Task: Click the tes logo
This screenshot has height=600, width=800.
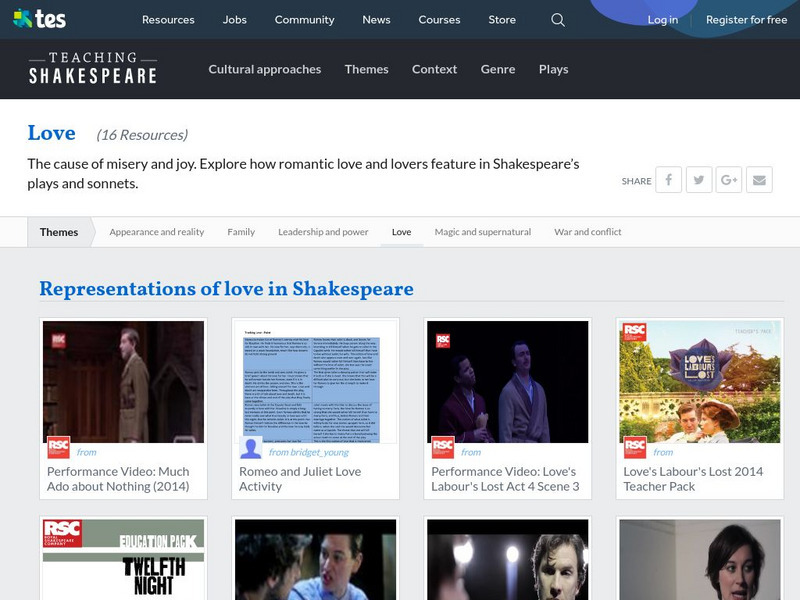Action: pos(39,19)
